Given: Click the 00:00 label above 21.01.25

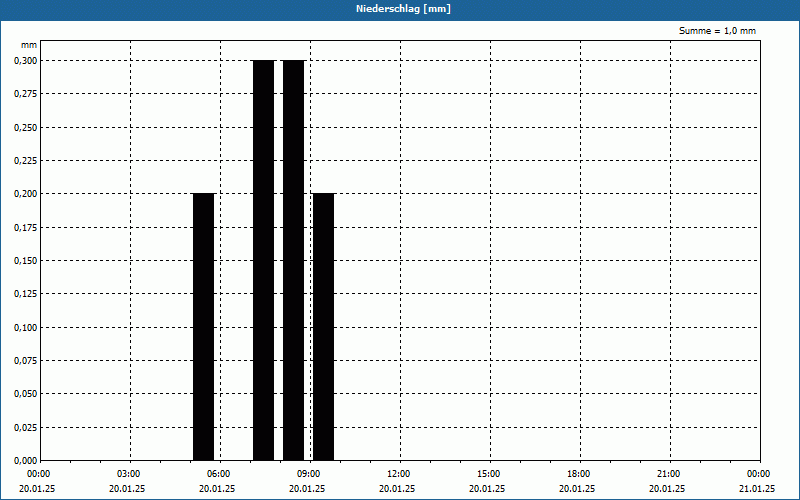Looking at the screenshot, I should point(759,474).
